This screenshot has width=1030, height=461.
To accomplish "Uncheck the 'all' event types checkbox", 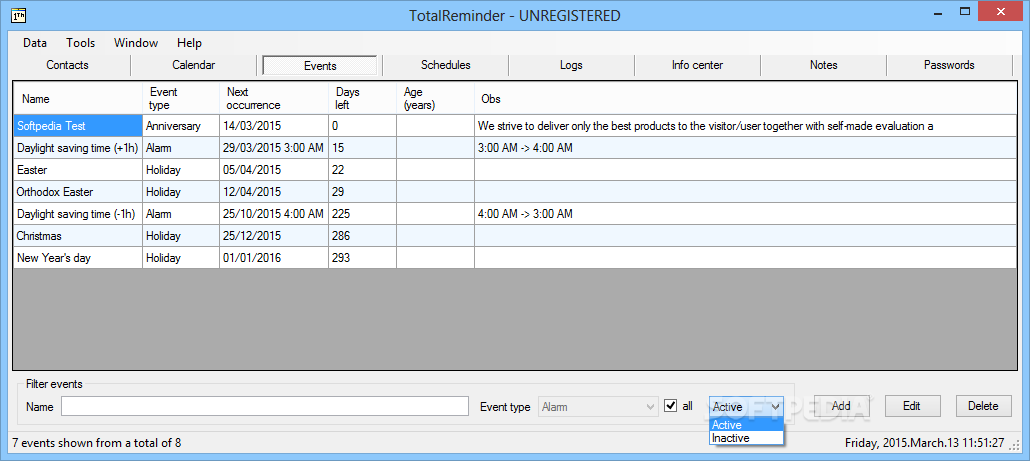I will coord(670,406).
